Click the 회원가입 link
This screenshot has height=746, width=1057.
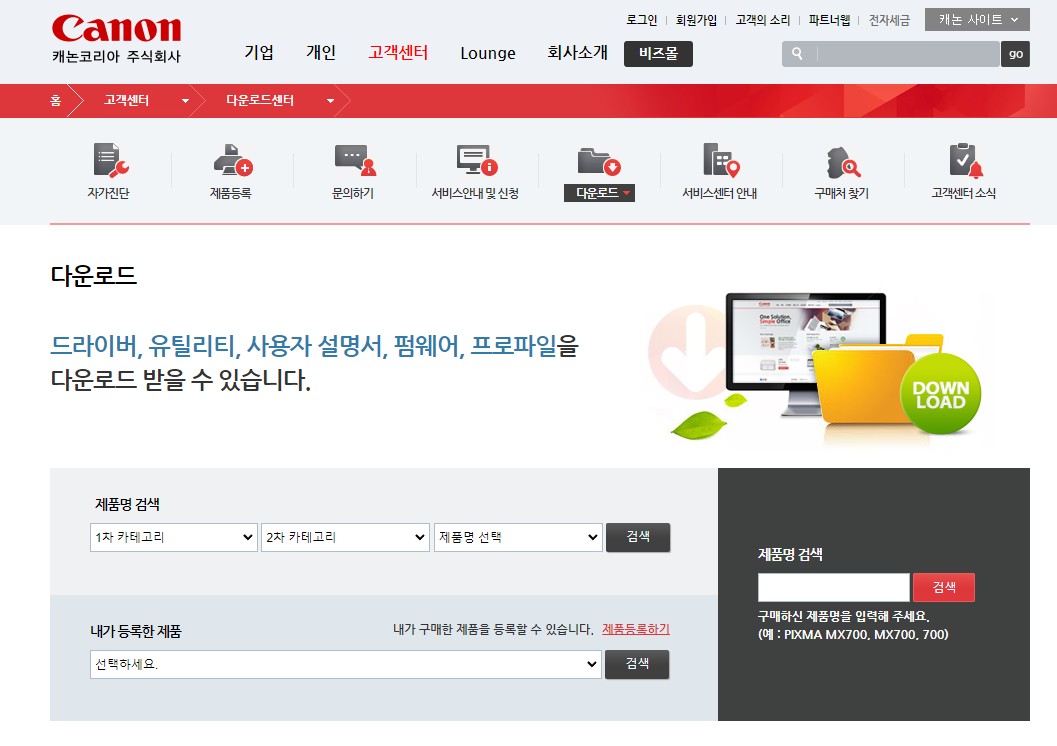696,20
